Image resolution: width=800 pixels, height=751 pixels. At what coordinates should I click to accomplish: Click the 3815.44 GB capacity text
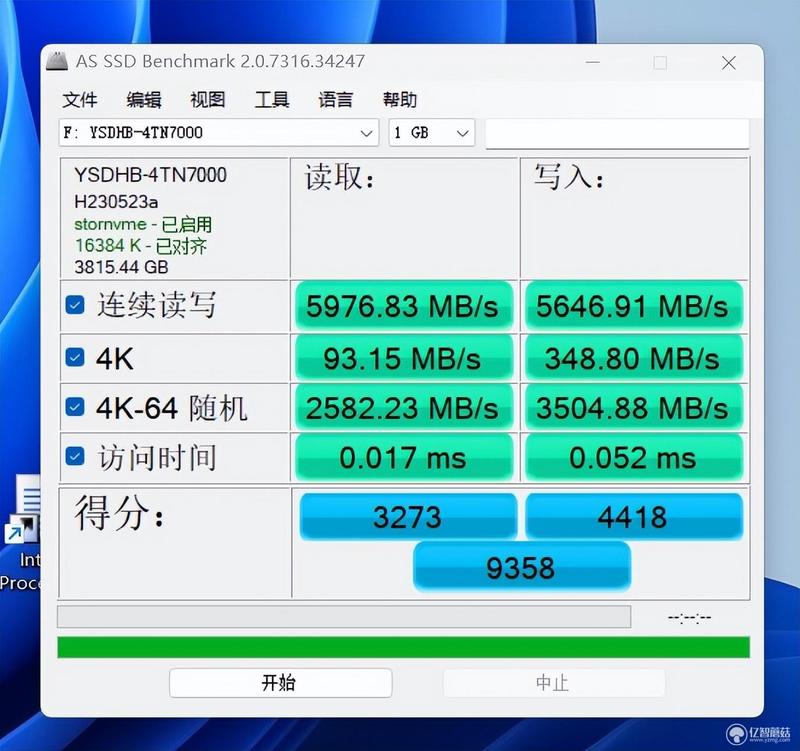point(121,267)
